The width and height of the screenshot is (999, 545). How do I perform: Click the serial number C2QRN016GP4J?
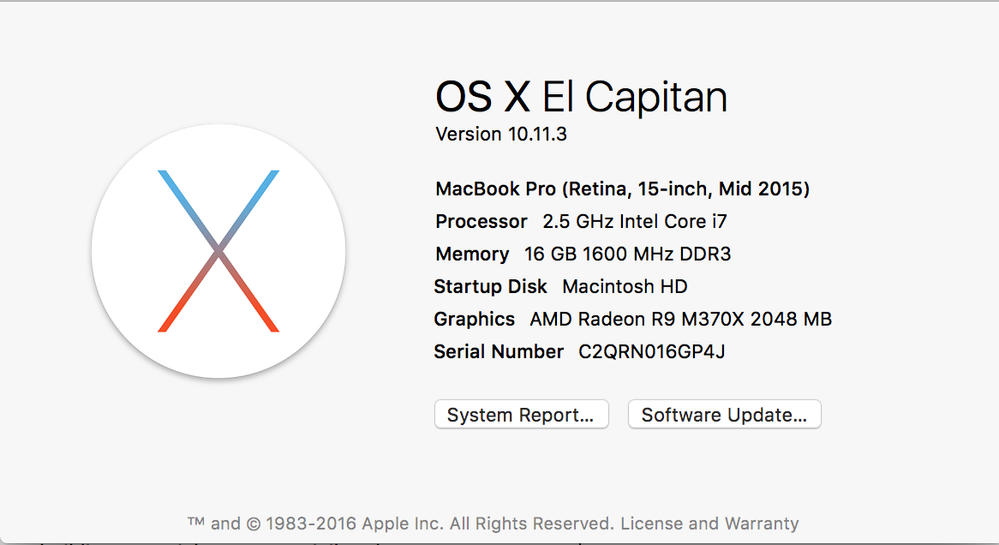[x=651, y=352]
